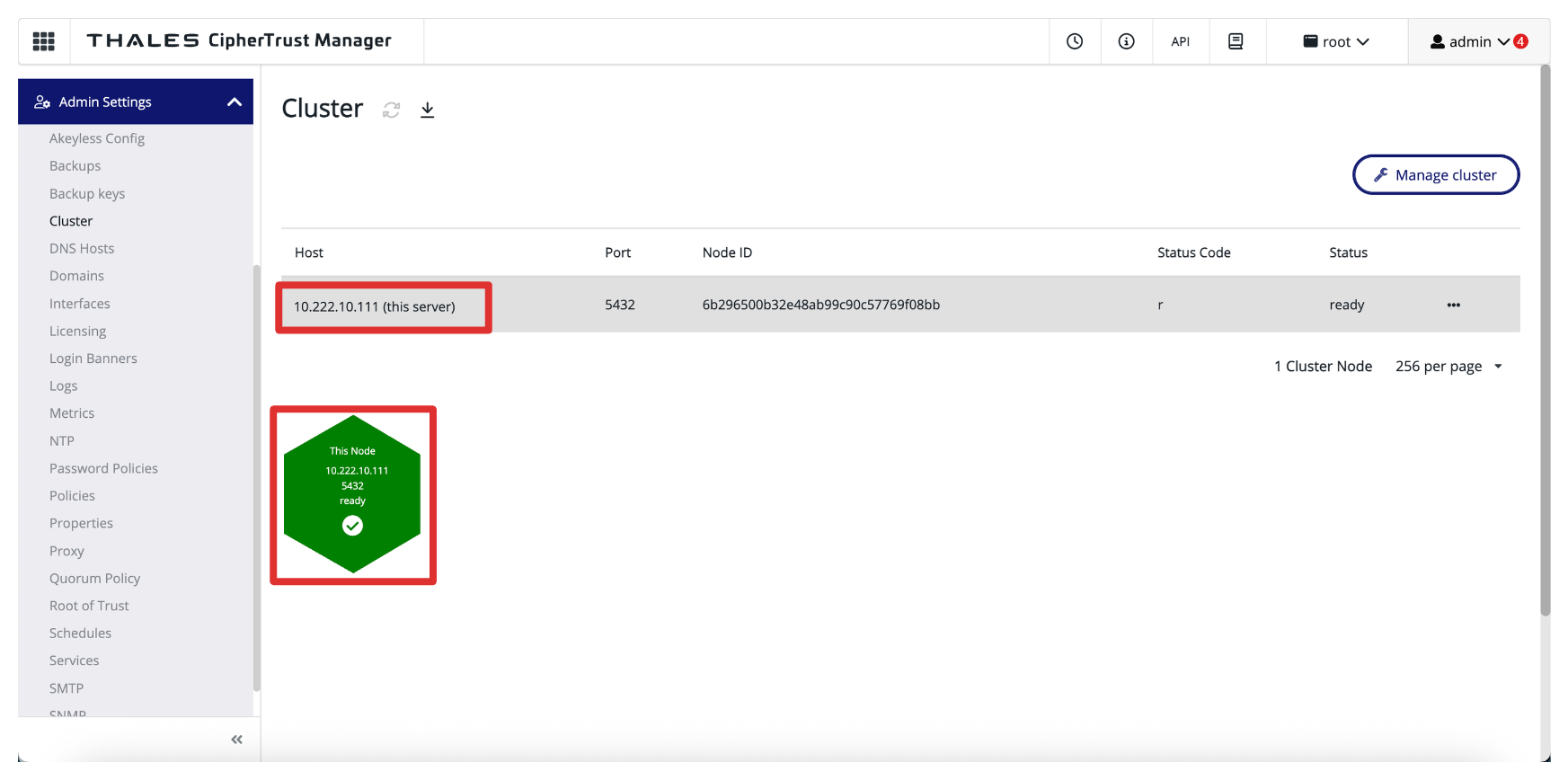Download the cluster information
Image resolution: width=1568 pixels, height=780 pixels.
(428, 110)
